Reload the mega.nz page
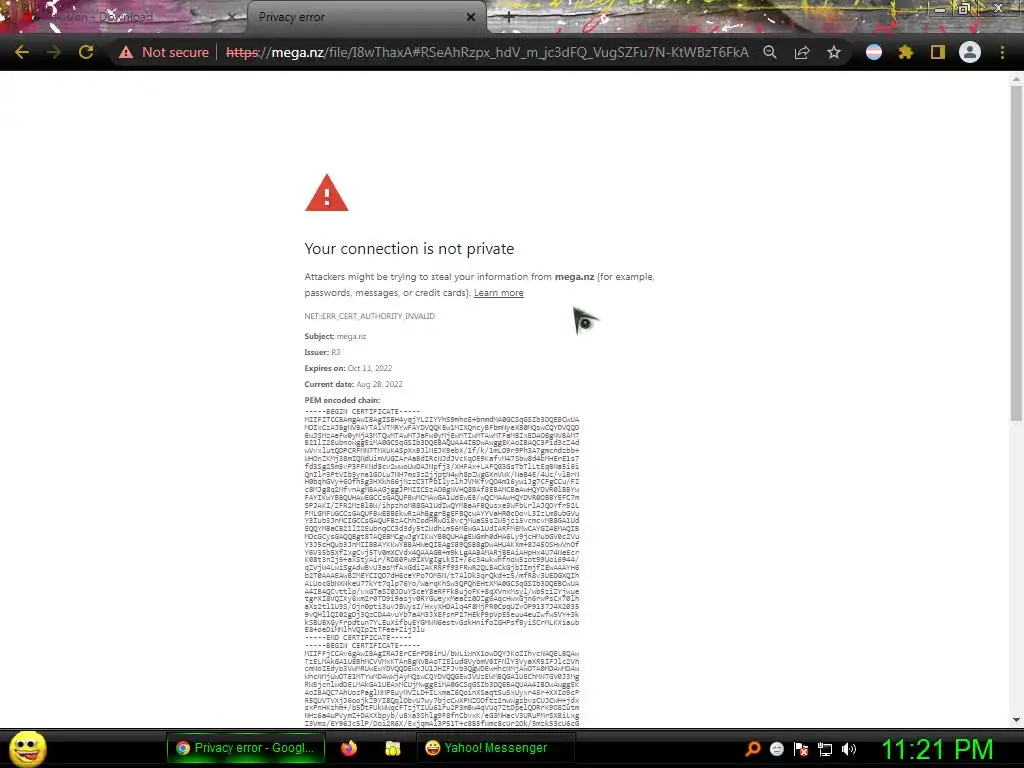Viewport: 1024px width, 768px height. click(x=86, y=52)
